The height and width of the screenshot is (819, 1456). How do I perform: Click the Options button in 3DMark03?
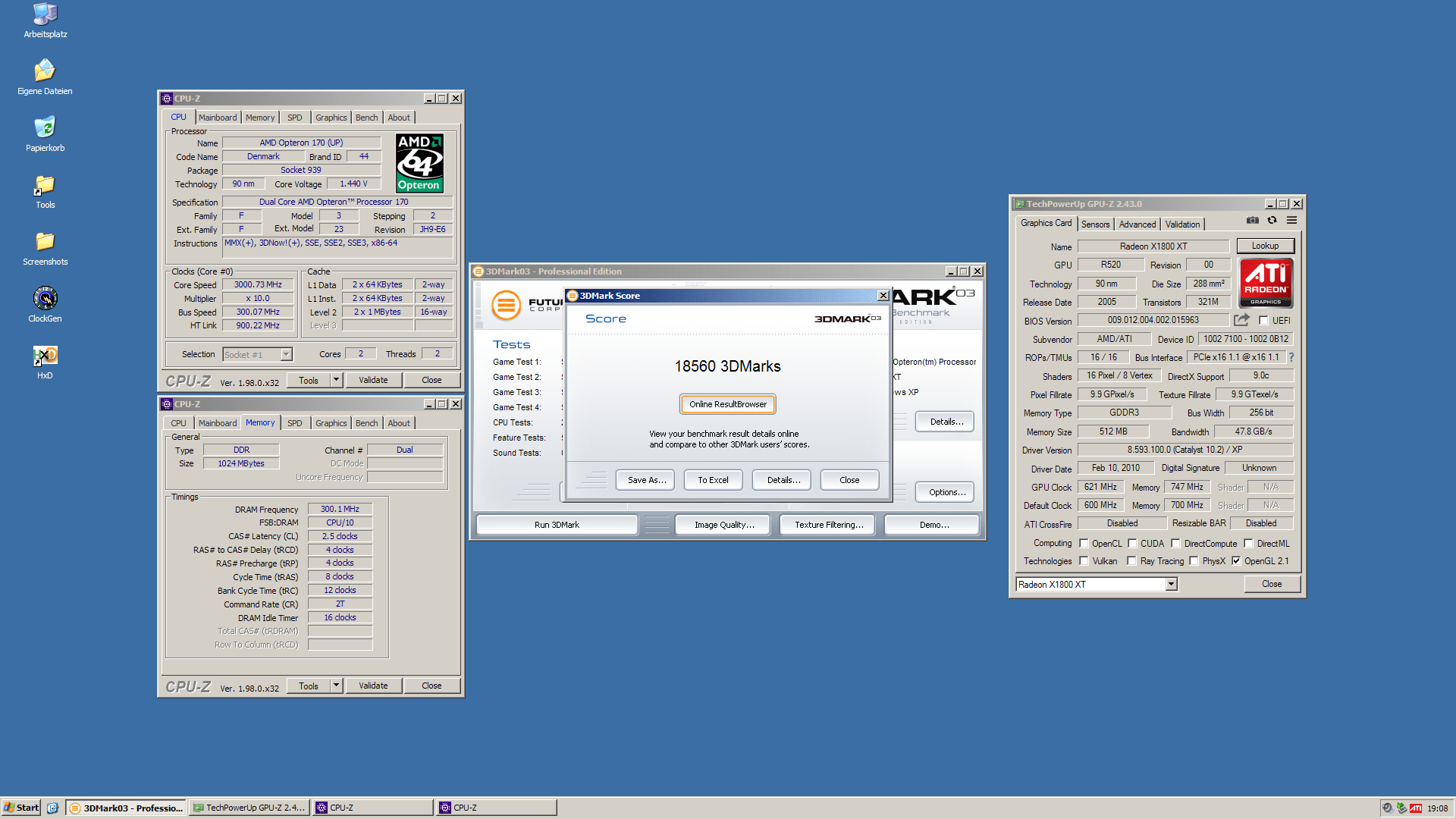(x=946, y=492)
